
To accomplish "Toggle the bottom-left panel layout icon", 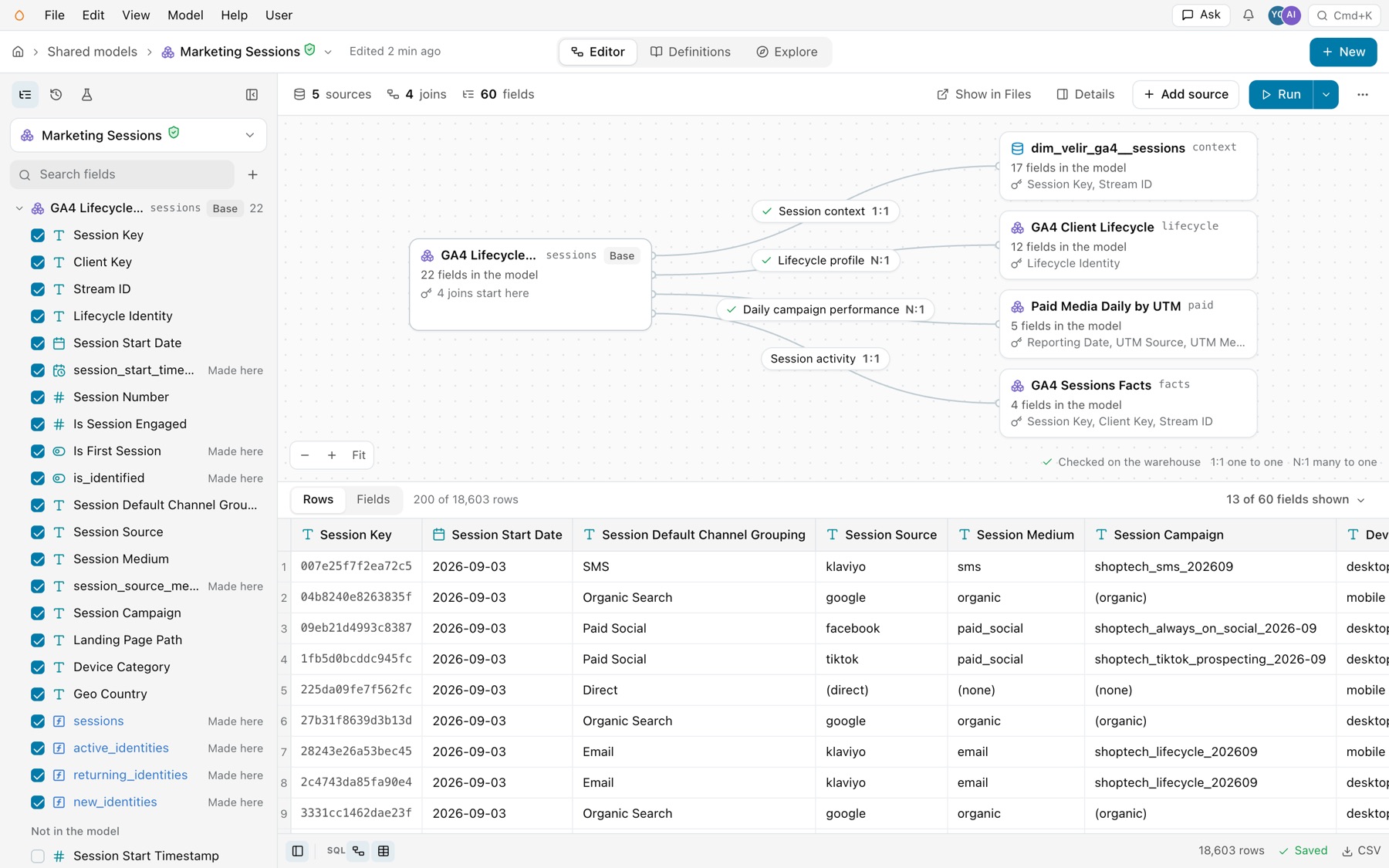I will 298,851.
